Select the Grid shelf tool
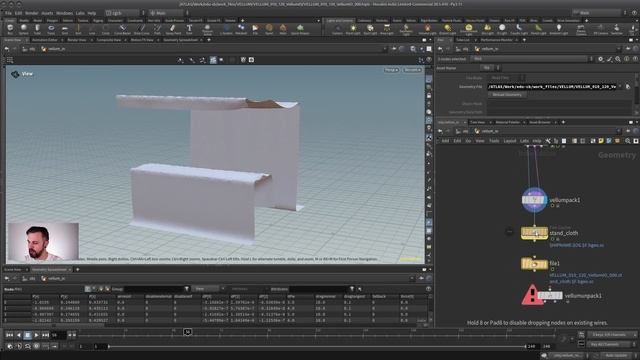The image size is (640, 360). click(64, 29)
